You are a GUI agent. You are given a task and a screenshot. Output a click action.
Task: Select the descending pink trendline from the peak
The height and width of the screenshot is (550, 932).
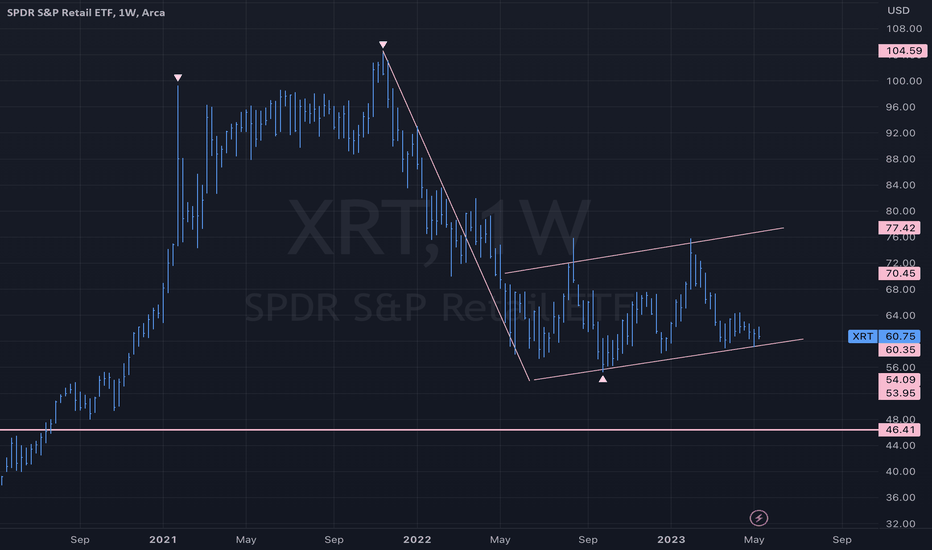456,216
